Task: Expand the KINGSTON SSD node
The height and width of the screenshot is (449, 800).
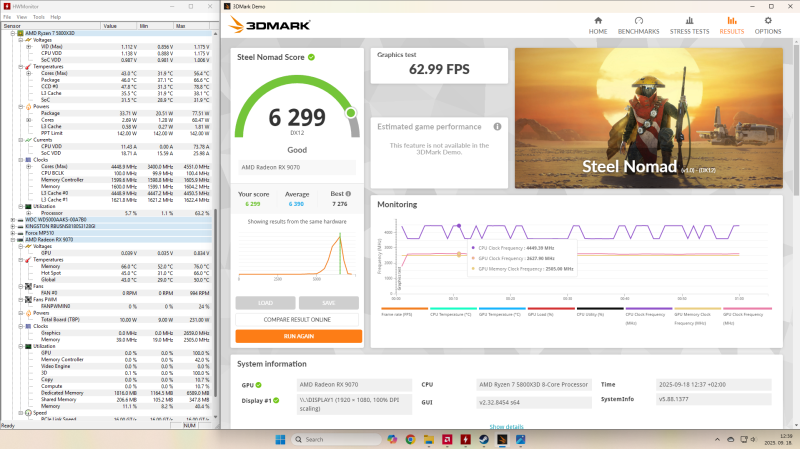Action: [13, 227]
